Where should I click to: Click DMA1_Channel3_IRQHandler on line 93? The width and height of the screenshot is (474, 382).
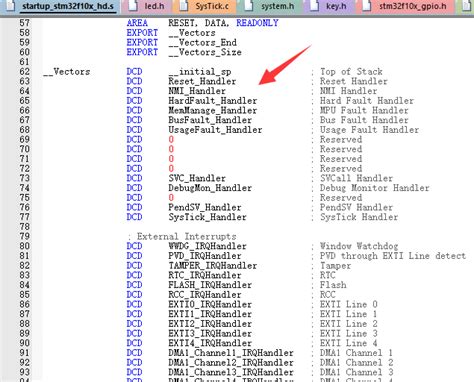tap(231, 372)
